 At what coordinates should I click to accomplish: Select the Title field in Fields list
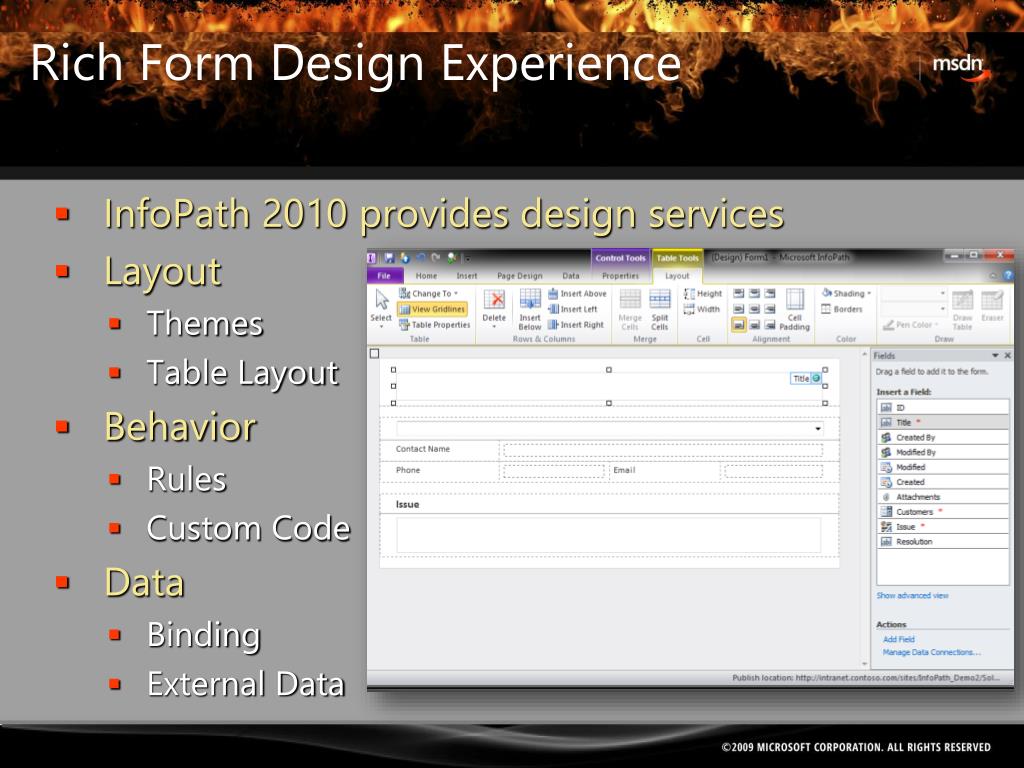tap(943, 423)
